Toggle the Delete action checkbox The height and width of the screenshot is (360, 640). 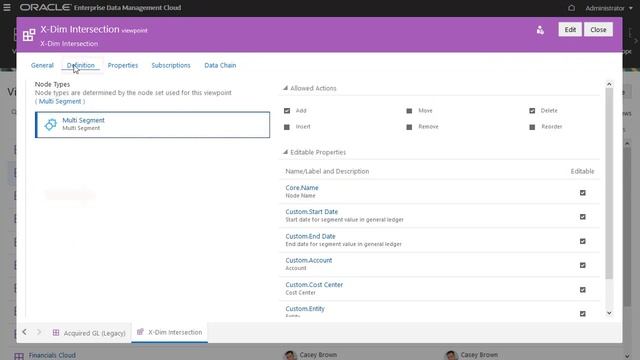pyautogui.click(x=532, y=111)
